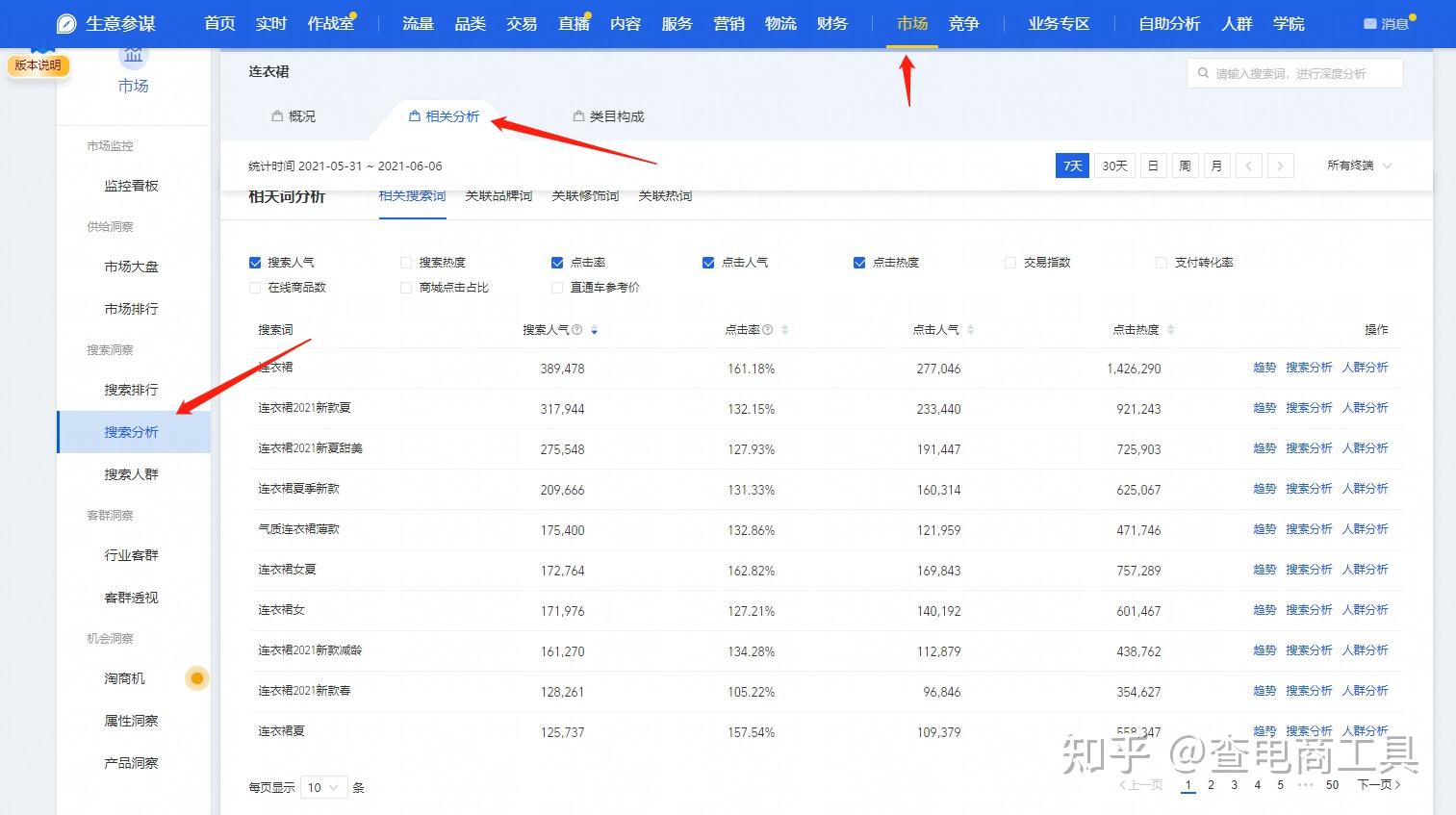Open 淘商机 in sidebar
Screen dimensions: 1456x815
point(124,678)
